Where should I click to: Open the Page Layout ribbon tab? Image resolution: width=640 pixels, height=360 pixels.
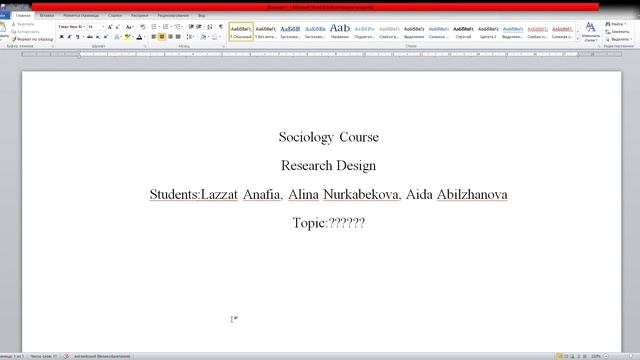81,16
